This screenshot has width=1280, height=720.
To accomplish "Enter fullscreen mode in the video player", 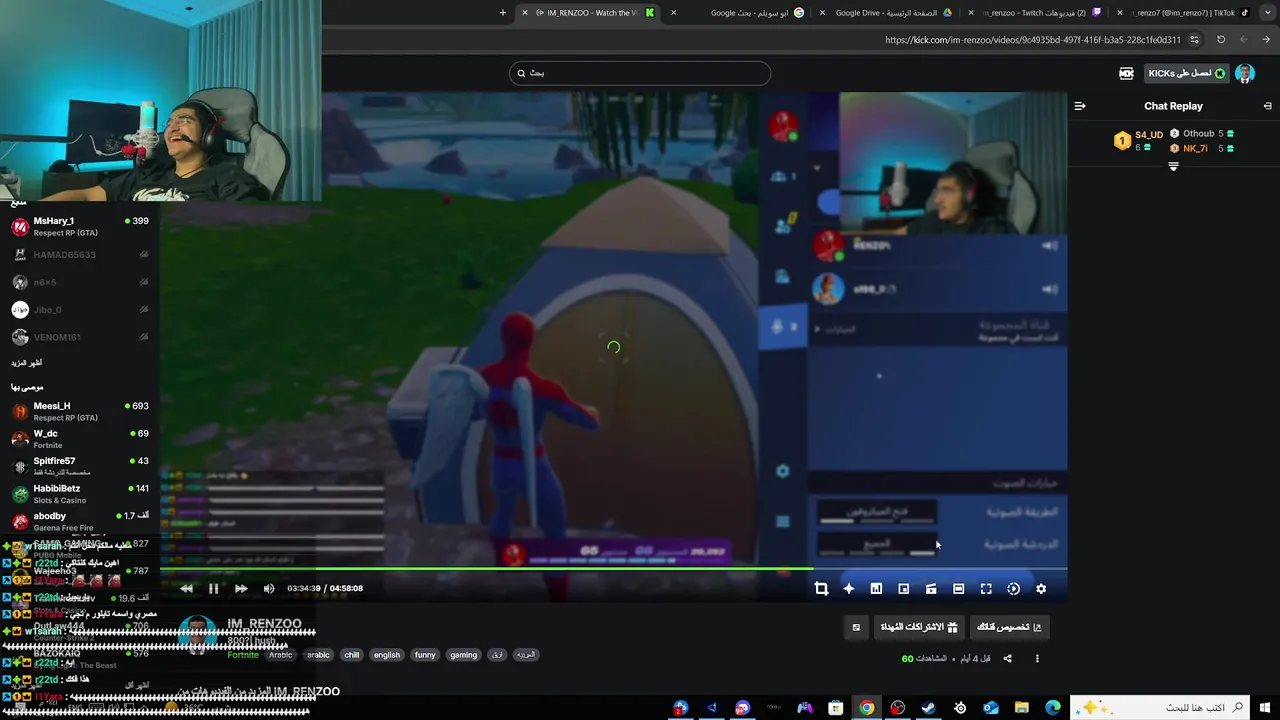I will (986, 589).
